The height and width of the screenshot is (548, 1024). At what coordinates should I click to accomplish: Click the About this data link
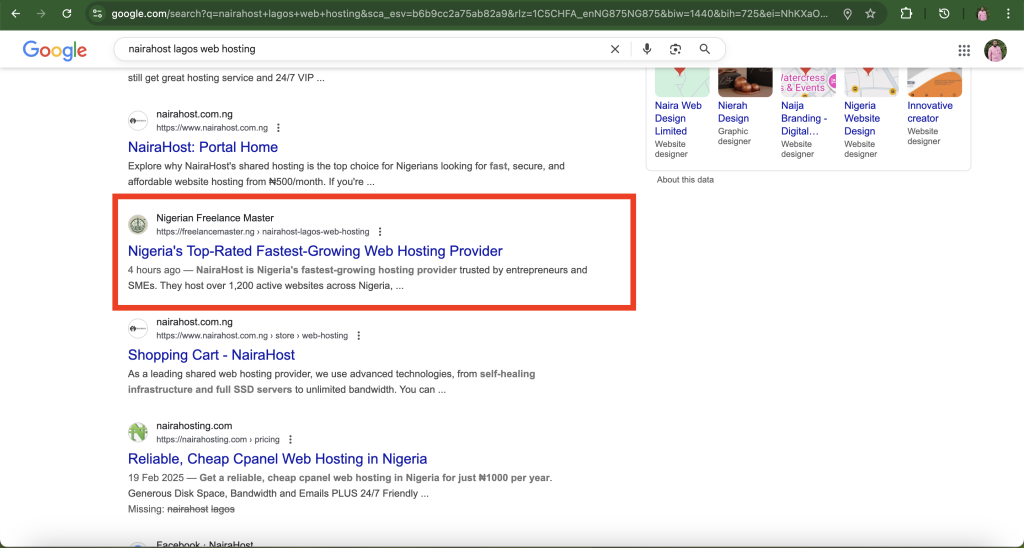click(685, 180)
